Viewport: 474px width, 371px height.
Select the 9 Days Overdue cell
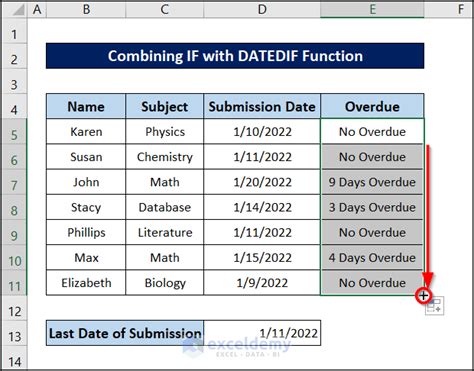(x=372, y=182)
